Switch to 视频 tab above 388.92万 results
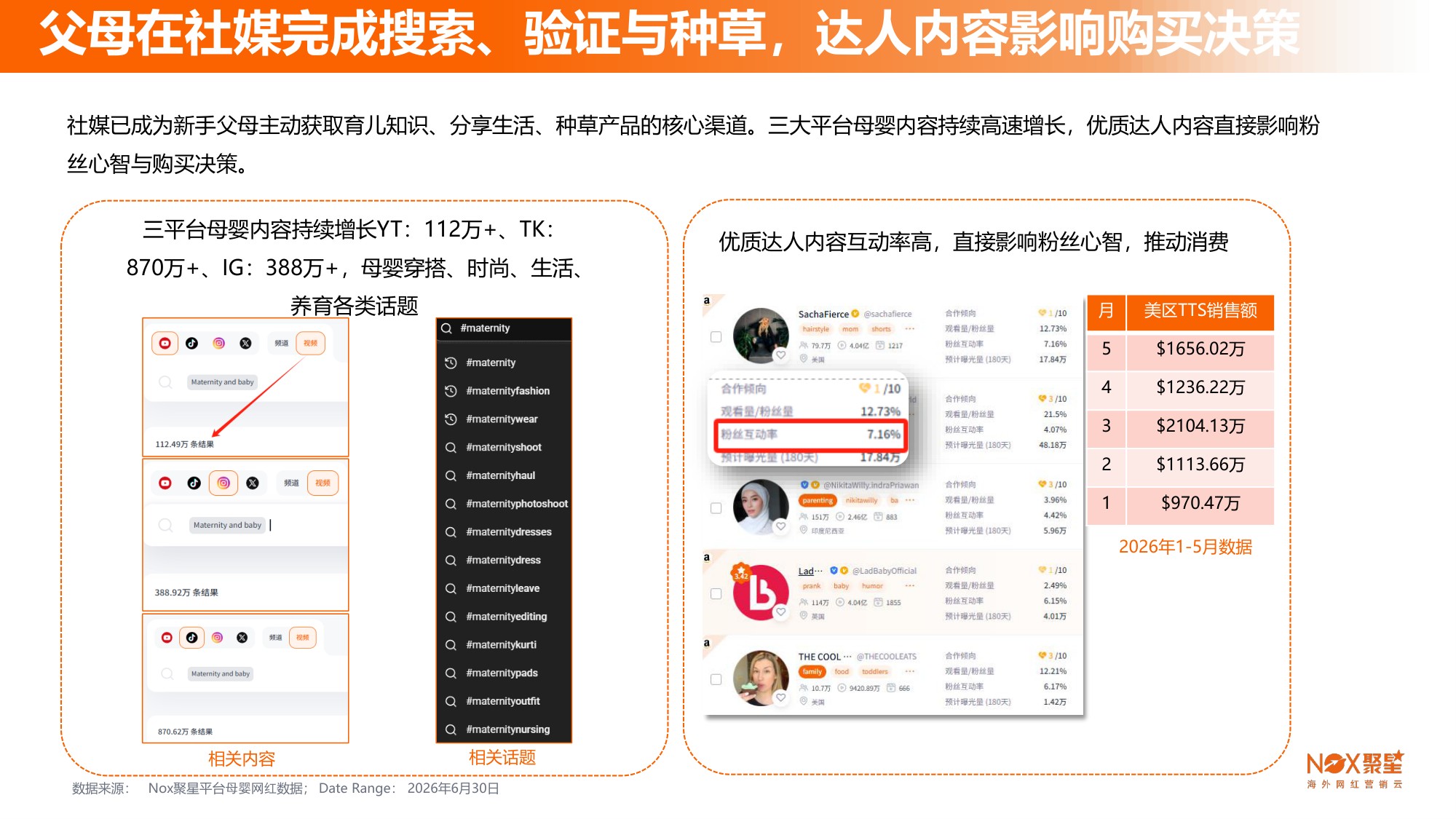This screenshot has width=1456, height=819. coord(323,483)
